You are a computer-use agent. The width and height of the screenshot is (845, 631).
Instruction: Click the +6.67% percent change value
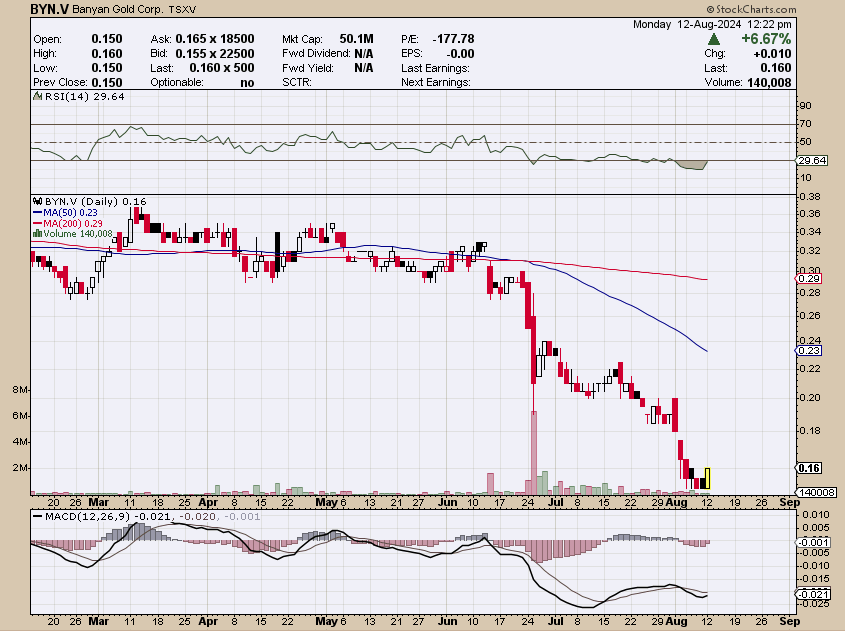pos(766,39)
